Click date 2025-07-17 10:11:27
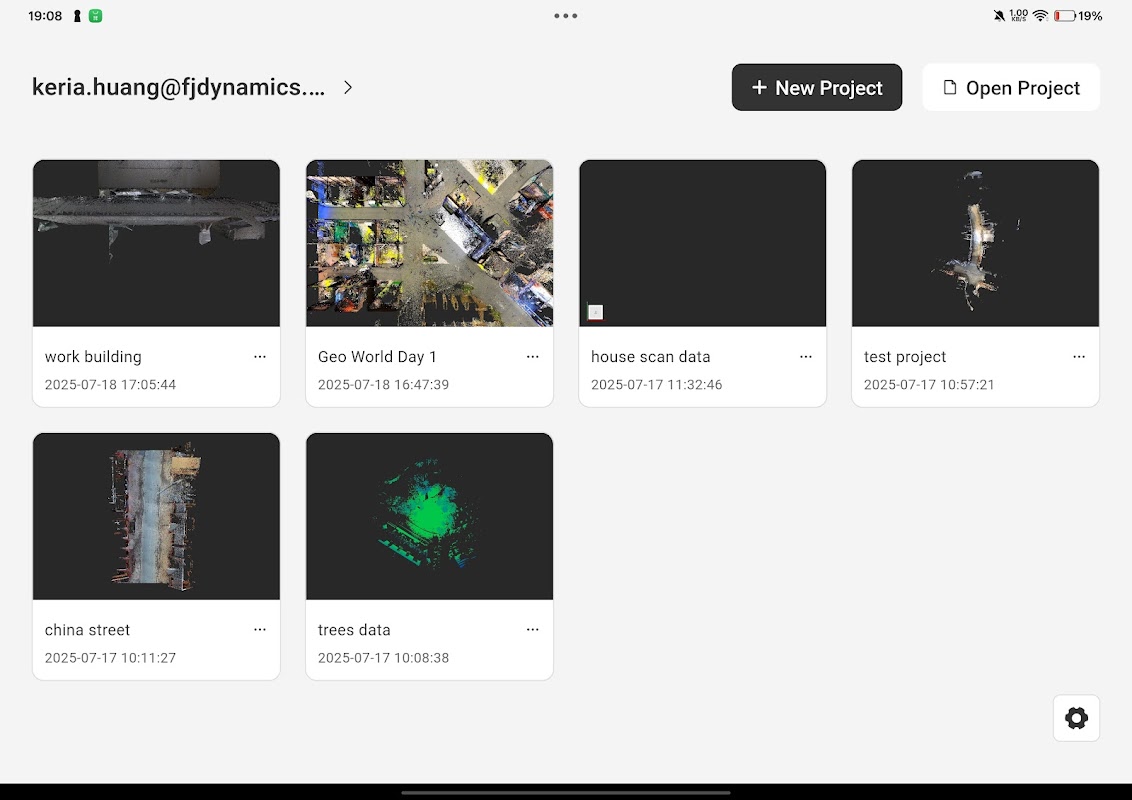 [x=110, y=658]
